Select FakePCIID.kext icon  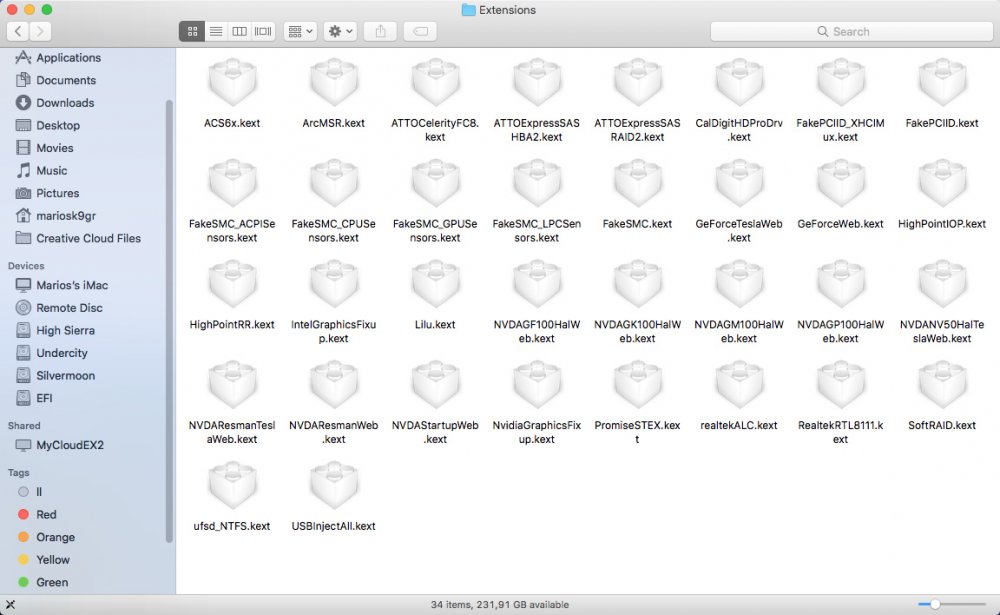[942, 83]
